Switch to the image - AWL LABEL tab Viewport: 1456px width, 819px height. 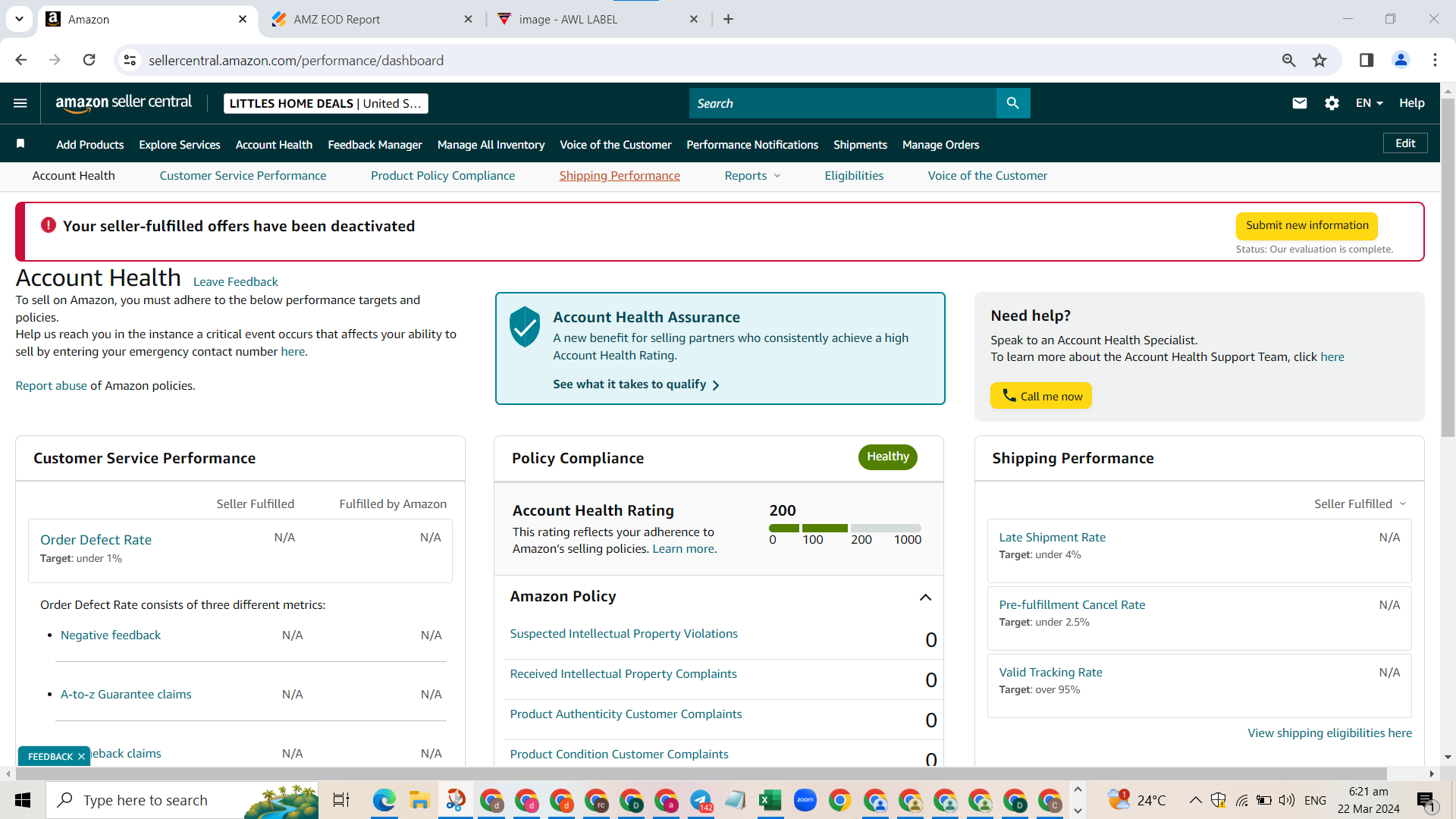(x=598, y=19)
